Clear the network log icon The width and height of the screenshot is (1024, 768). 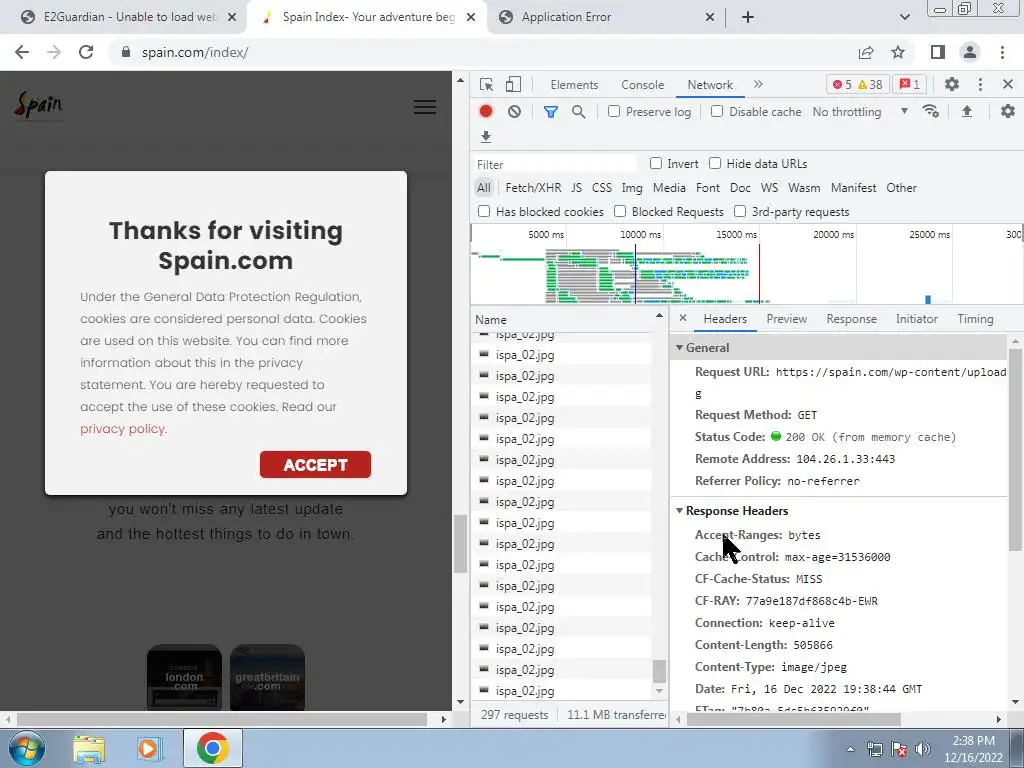515,112
